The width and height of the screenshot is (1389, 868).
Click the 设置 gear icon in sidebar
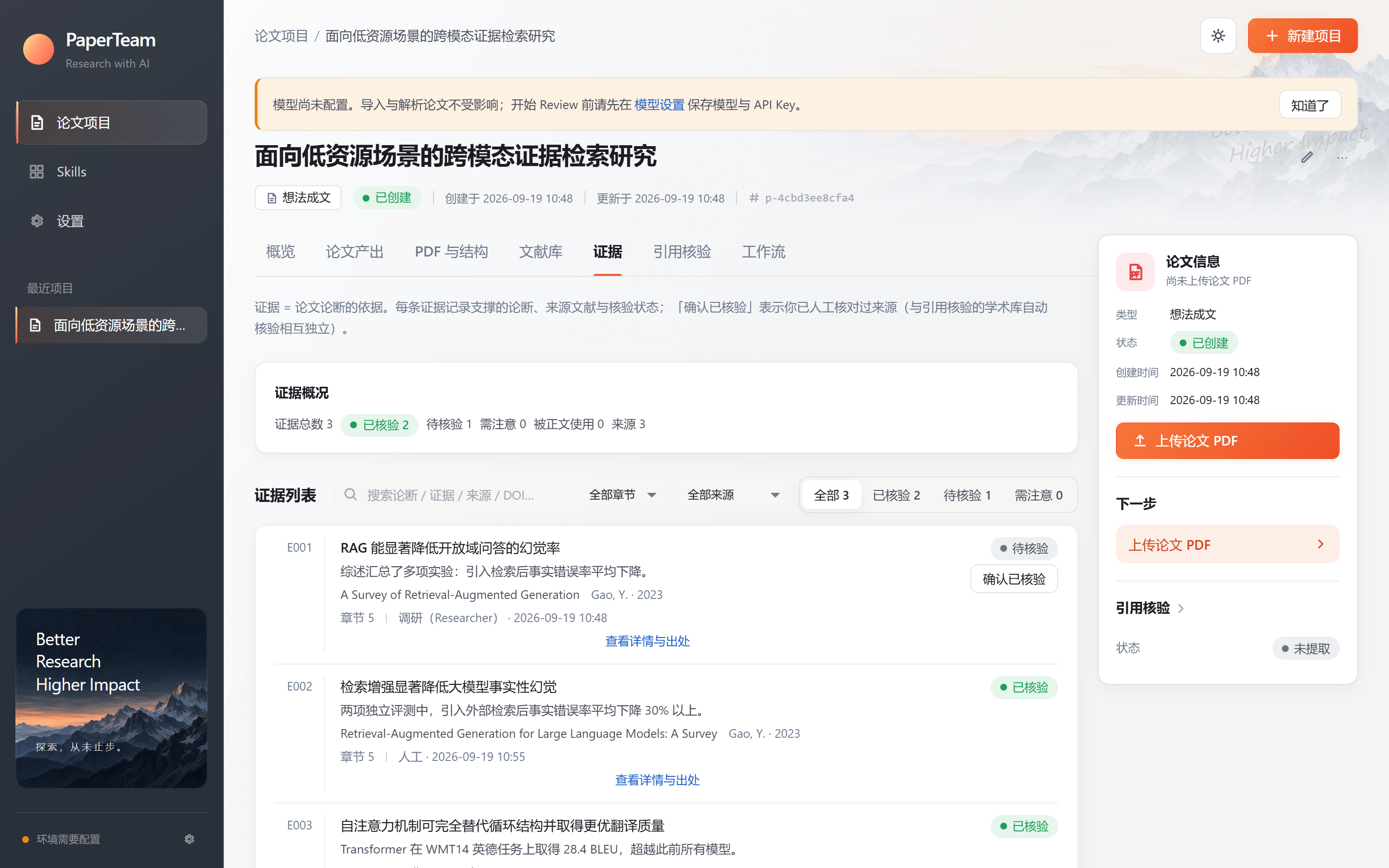[x=37, y=221]
